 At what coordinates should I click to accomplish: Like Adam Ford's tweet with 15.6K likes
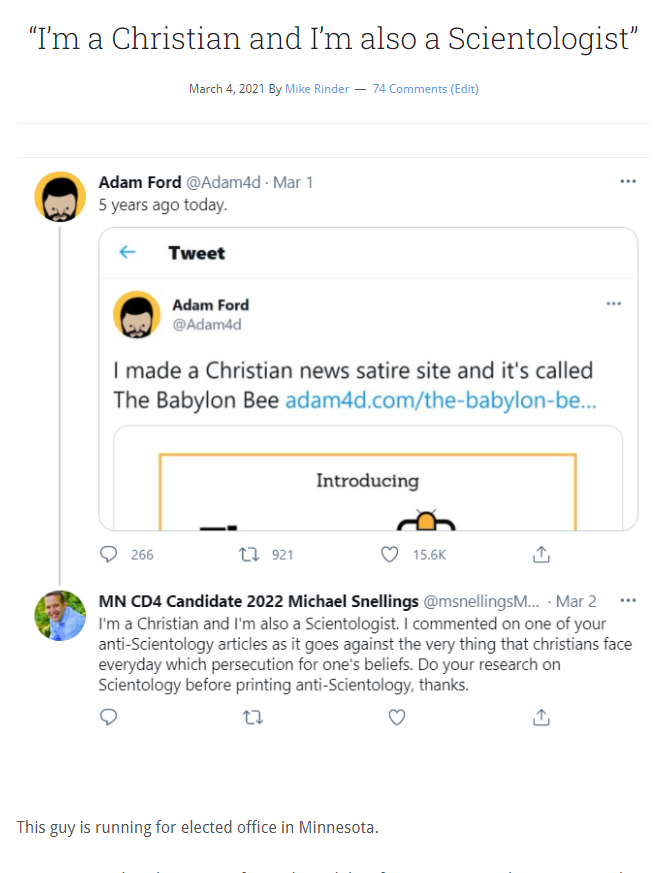pos(389,554)
